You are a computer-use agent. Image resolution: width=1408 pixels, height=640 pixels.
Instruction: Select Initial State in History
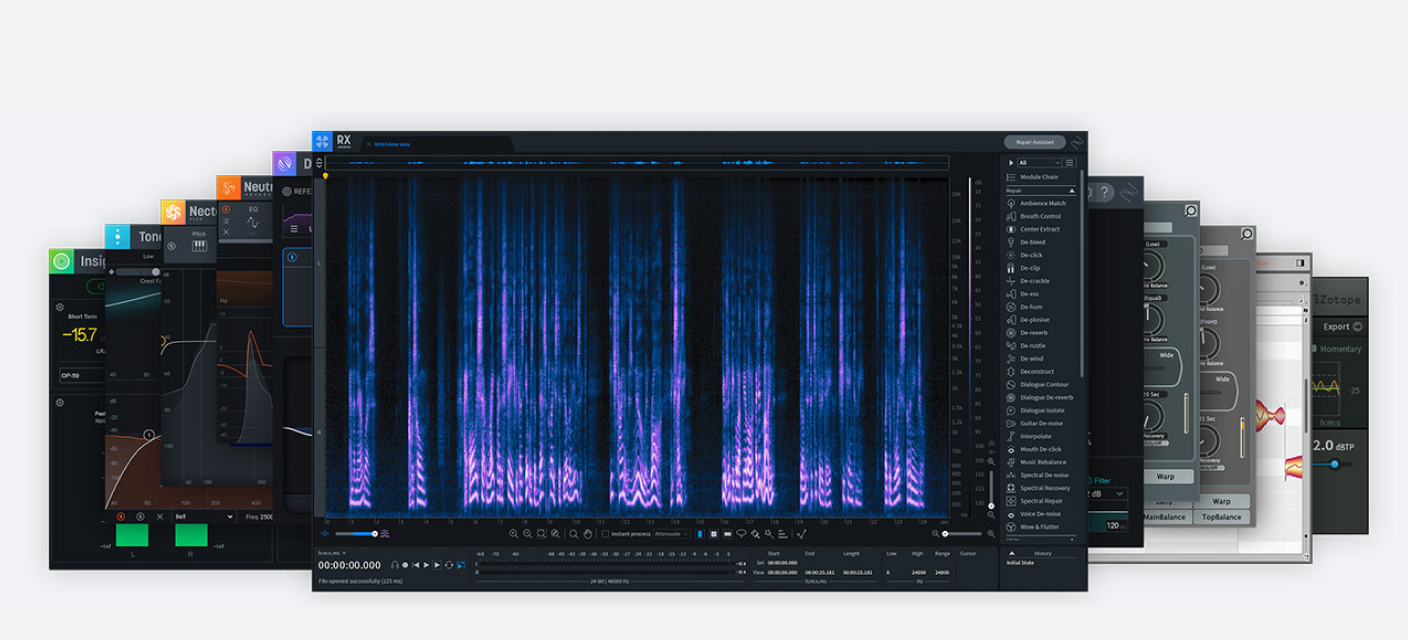point(1021,563)
